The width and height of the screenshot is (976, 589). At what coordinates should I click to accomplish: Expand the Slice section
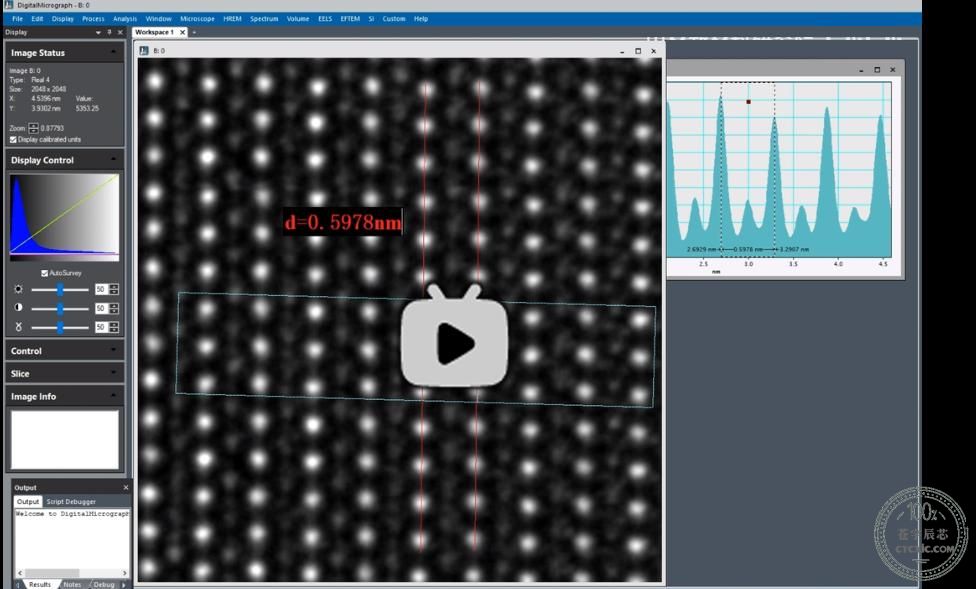pos(113,373)
